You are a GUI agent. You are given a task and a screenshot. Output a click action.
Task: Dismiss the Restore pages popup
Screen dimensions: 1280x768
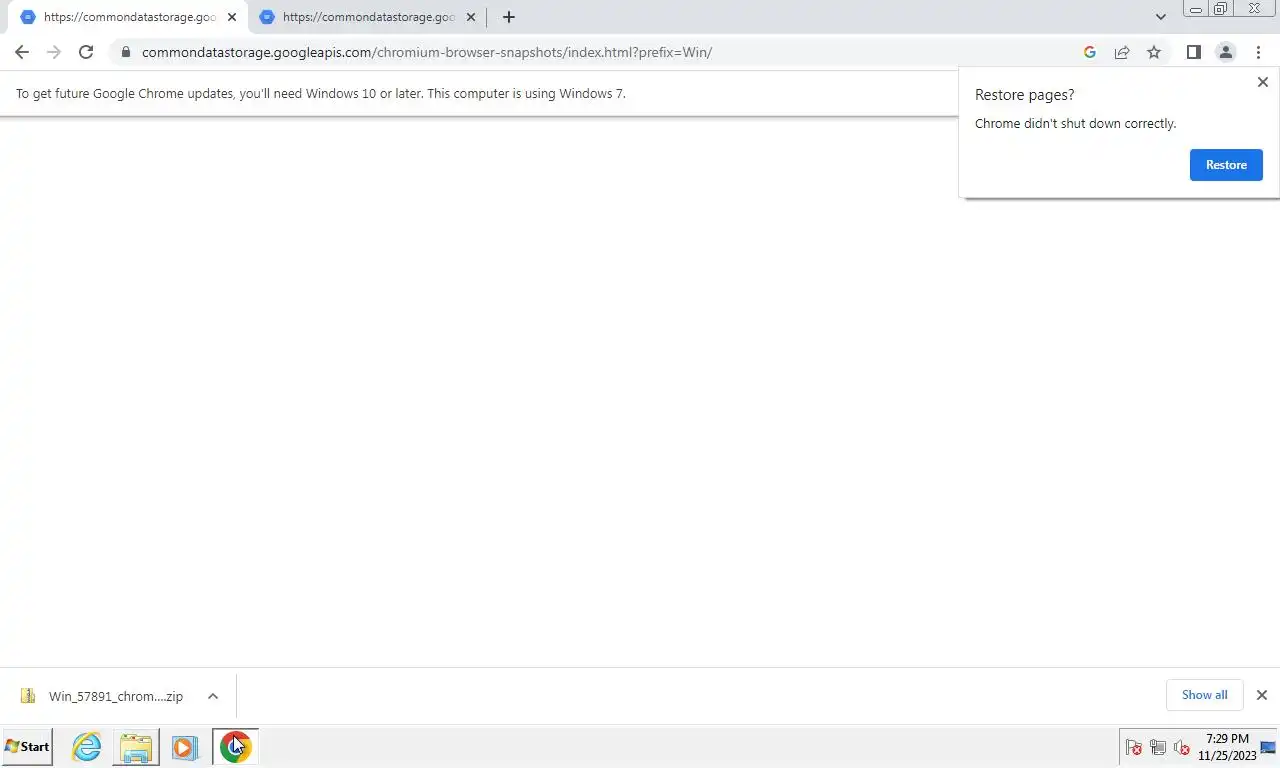click(x=1262, y=82)
